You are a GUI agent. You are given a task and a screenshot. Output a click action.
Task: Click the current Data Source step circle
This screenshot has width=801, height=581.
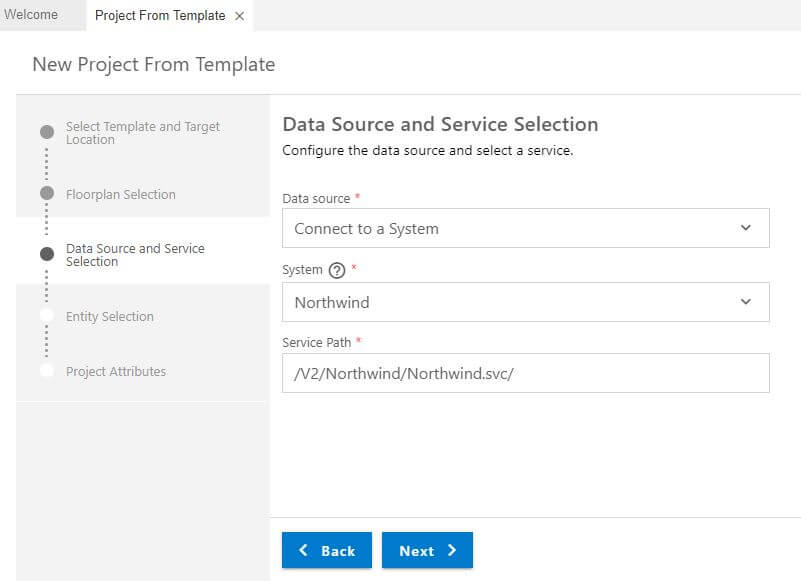tap(46, 254)
